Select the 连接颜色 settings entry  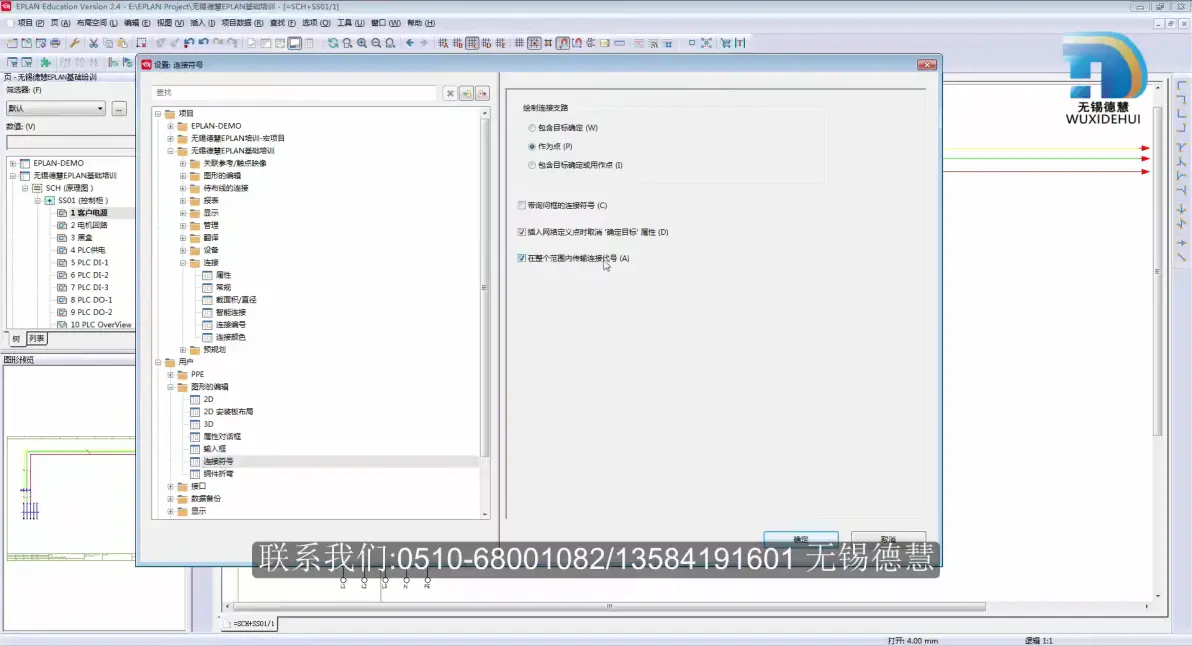tap(230, 337)
